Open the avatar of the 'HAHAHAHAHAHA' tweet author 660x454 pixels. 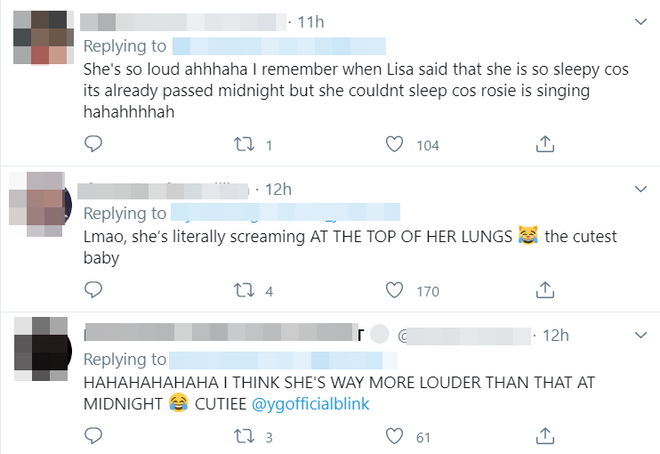pyautogui.click(x=43, y=349)
